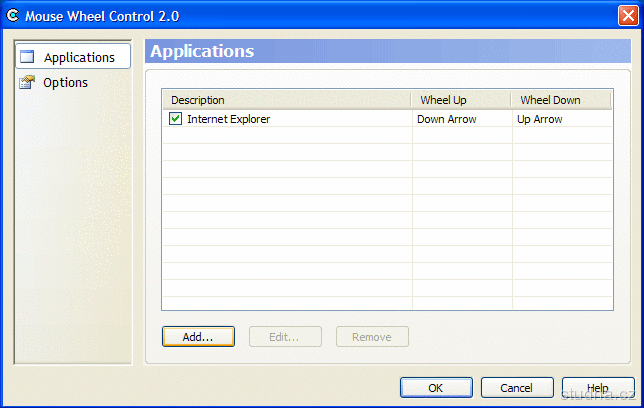Click the Remove button
This screenshot has width=644, height=408.
tap(372, 337)
